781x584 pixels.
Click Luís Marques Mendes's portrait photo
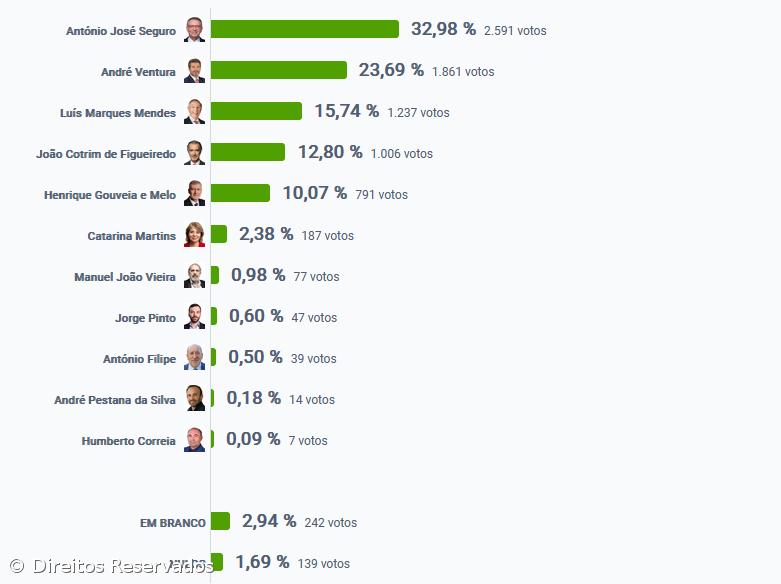point(194,112)
